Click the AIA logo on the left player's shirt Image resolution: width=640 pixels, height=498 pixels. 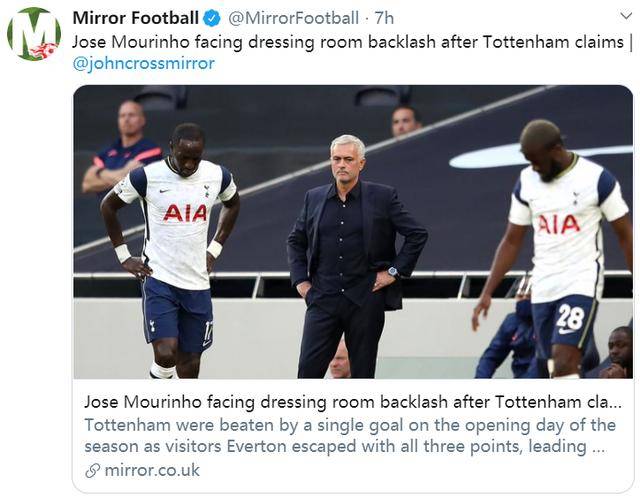185,213
